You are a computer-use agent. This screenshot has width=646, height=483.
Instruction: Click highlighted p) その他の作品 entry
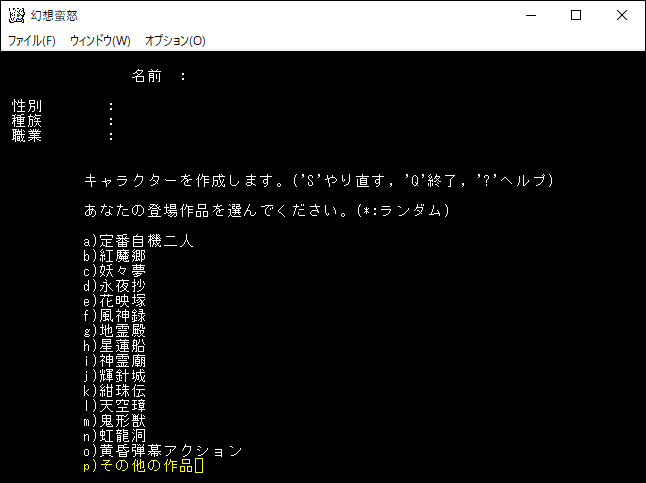[139, 466]
